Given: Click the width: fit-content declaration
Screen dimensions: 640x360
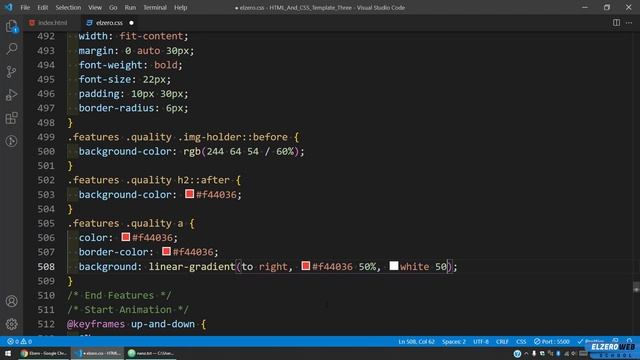Looking at the screenshot, I should pyautogui.click(x=133, y=36).
